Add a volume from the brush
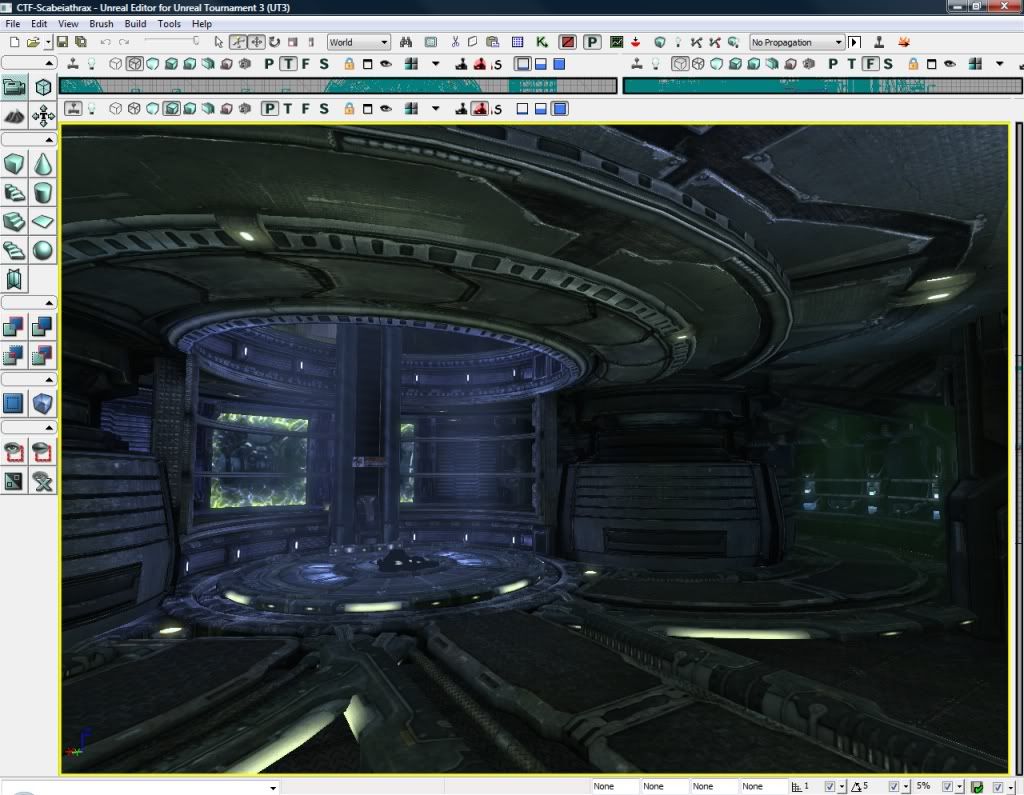Image resolution: width=1024 pixels, height=795 pixels. tap(42, 403)
